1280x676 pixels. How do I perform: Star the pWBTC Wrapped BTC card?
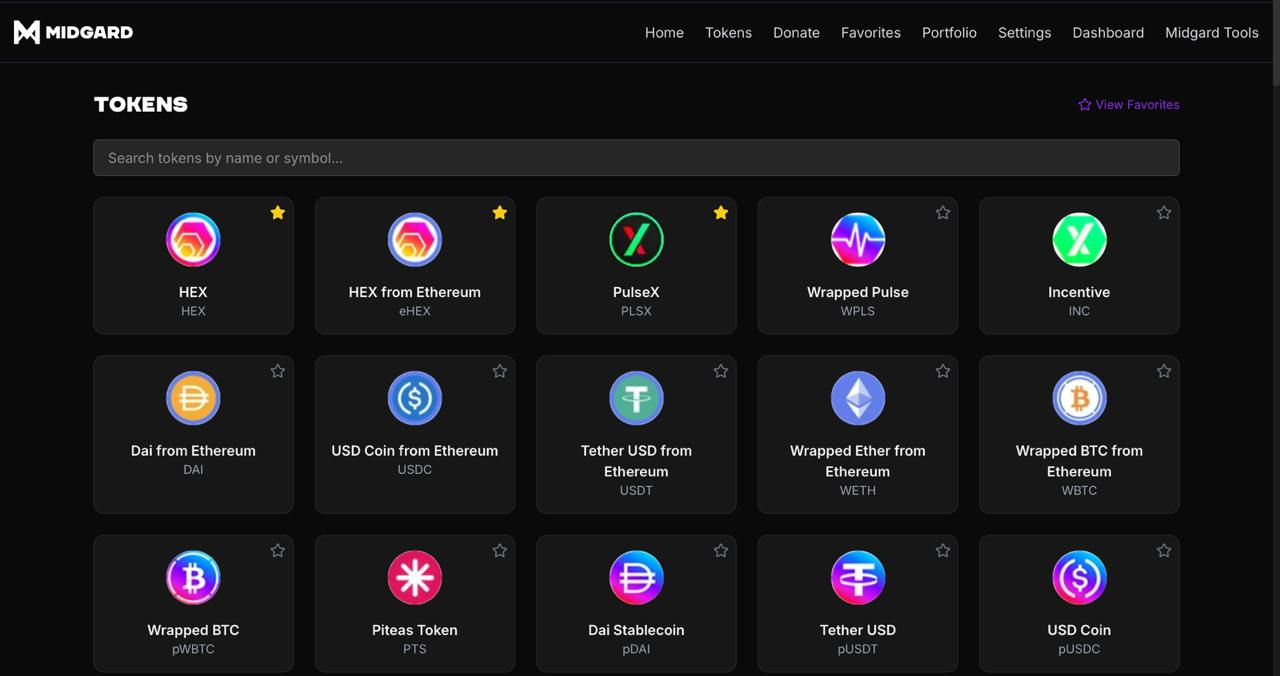(x=278, y=551)
